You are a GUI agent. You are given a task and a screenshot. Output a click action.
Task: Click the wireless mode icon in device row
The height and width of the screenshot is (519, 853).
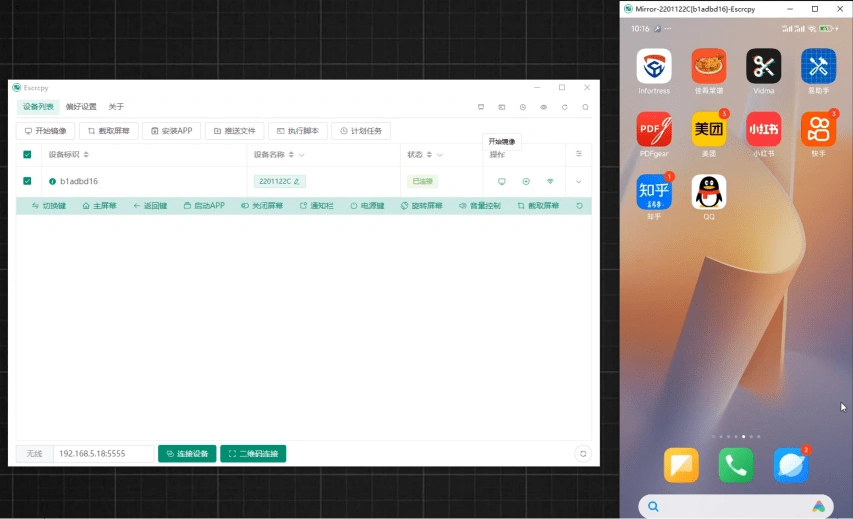tap(550, 181)
